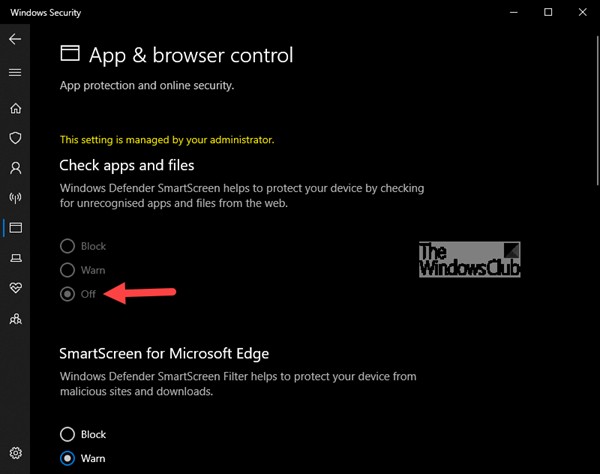
Task: Select Warn under Check apps and files
Action: [67, 270]
